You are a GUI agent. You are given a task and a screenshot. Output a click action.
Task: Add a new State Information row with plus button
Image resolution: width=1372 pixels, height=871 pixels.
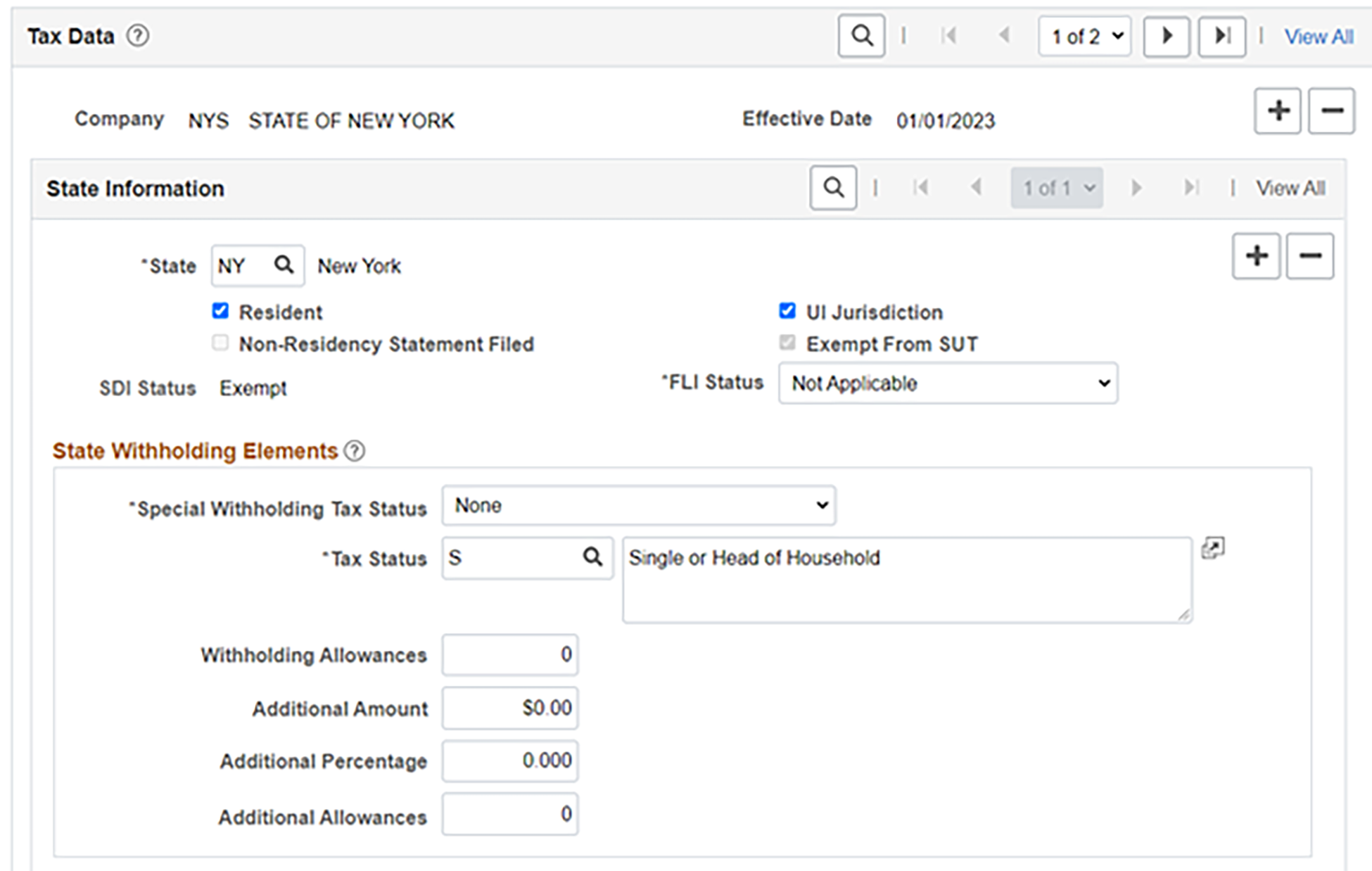(x=1257, y=256)
